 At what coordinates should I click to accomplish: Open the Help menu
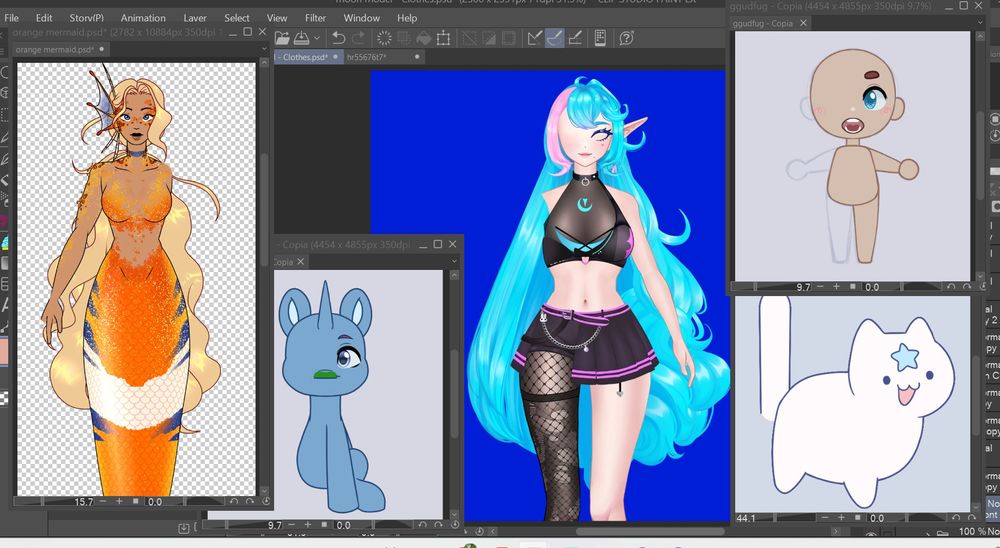click(x=407, y=18)
